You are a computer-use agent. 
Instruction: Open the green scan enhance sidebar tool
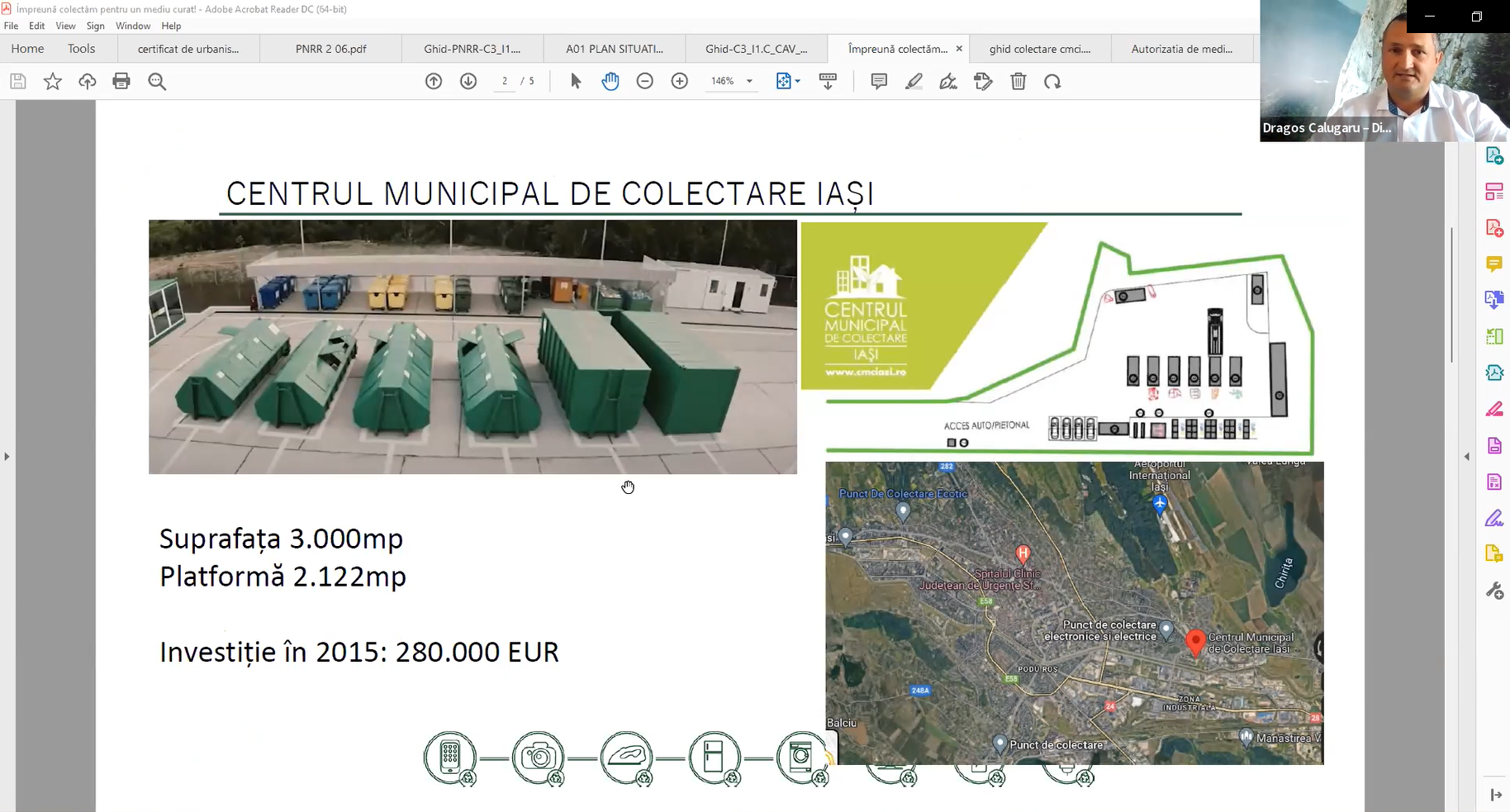click(1494, 373)
